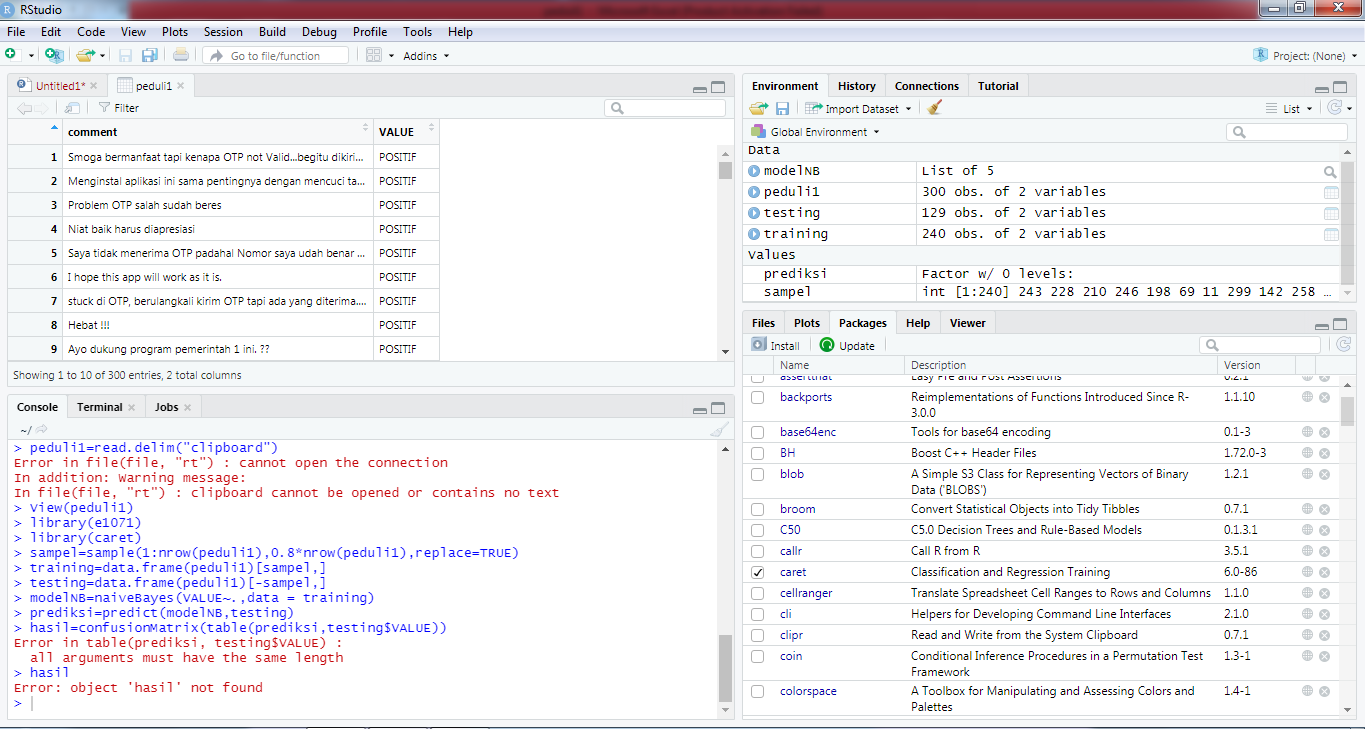Open the workspace panes layout icon
The image size is (1365, 729).
coord(374,55)
